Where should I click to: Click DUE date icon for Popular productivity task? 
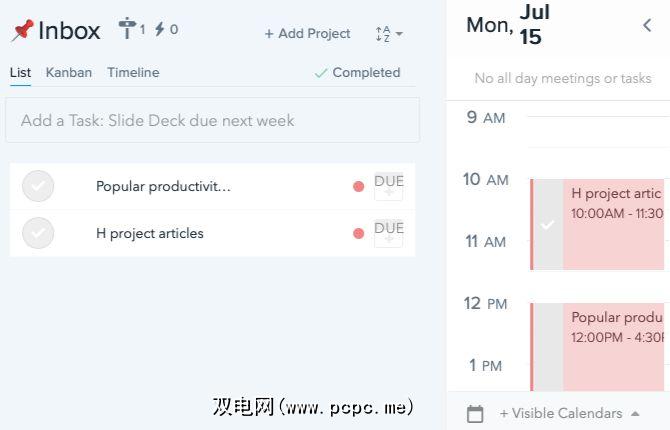click(x=388, y=185)
